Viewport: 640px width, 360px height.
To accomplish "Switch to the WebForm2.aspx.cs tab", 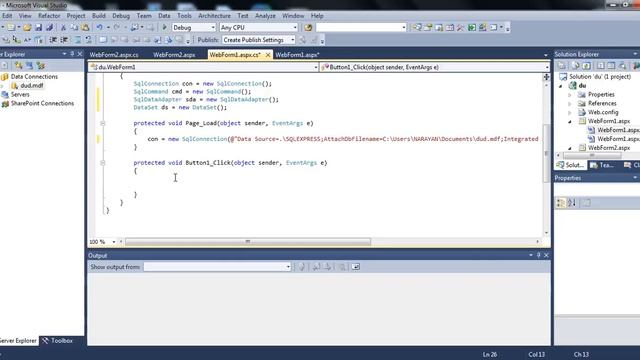I will pyautogui.click(x=114, y=55).
